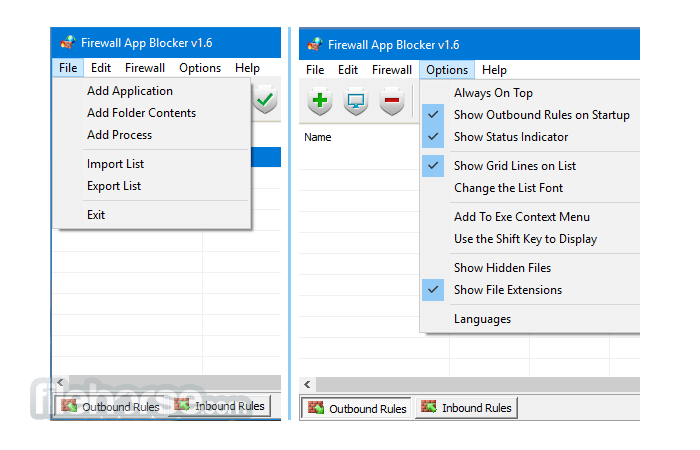This screenshot has width=700, height=450.
Task: Switch to Inbound Rules tab in right window
Action: pos(467,408)
